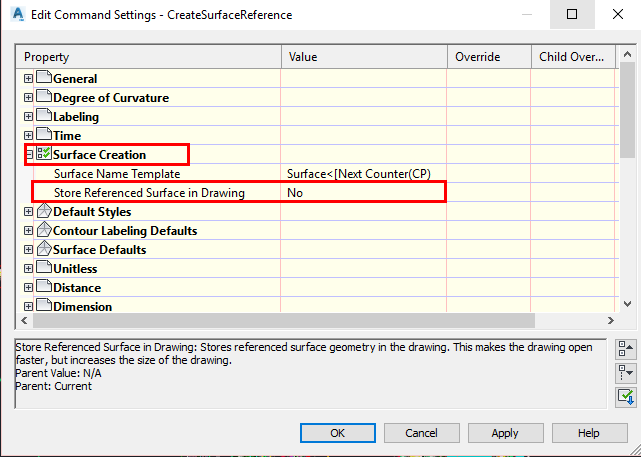Click the Help button
Screen dimensions: 641x457
point(589,433)
